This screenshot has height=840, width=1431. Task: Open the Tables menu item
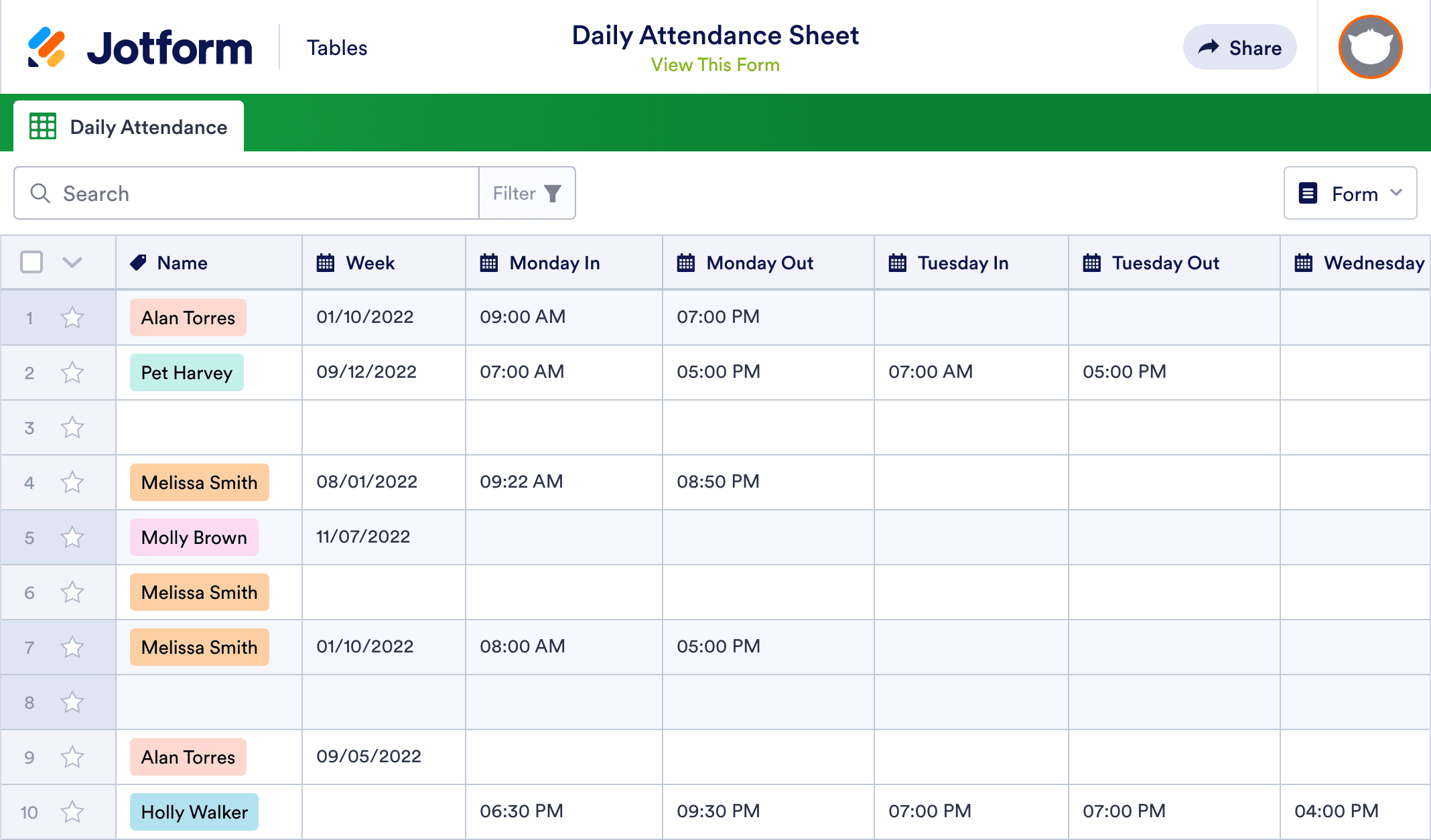click(337, 48)
